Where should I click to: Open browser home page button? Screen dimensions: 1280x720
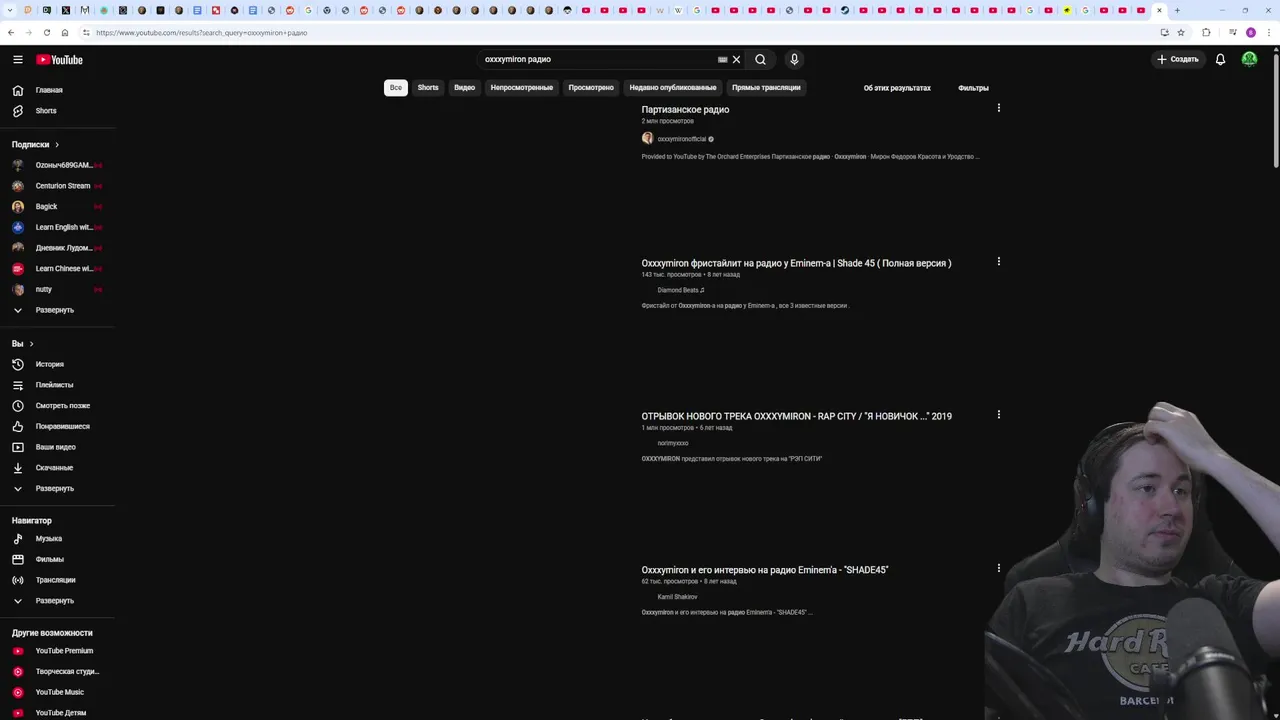[64, 32]
